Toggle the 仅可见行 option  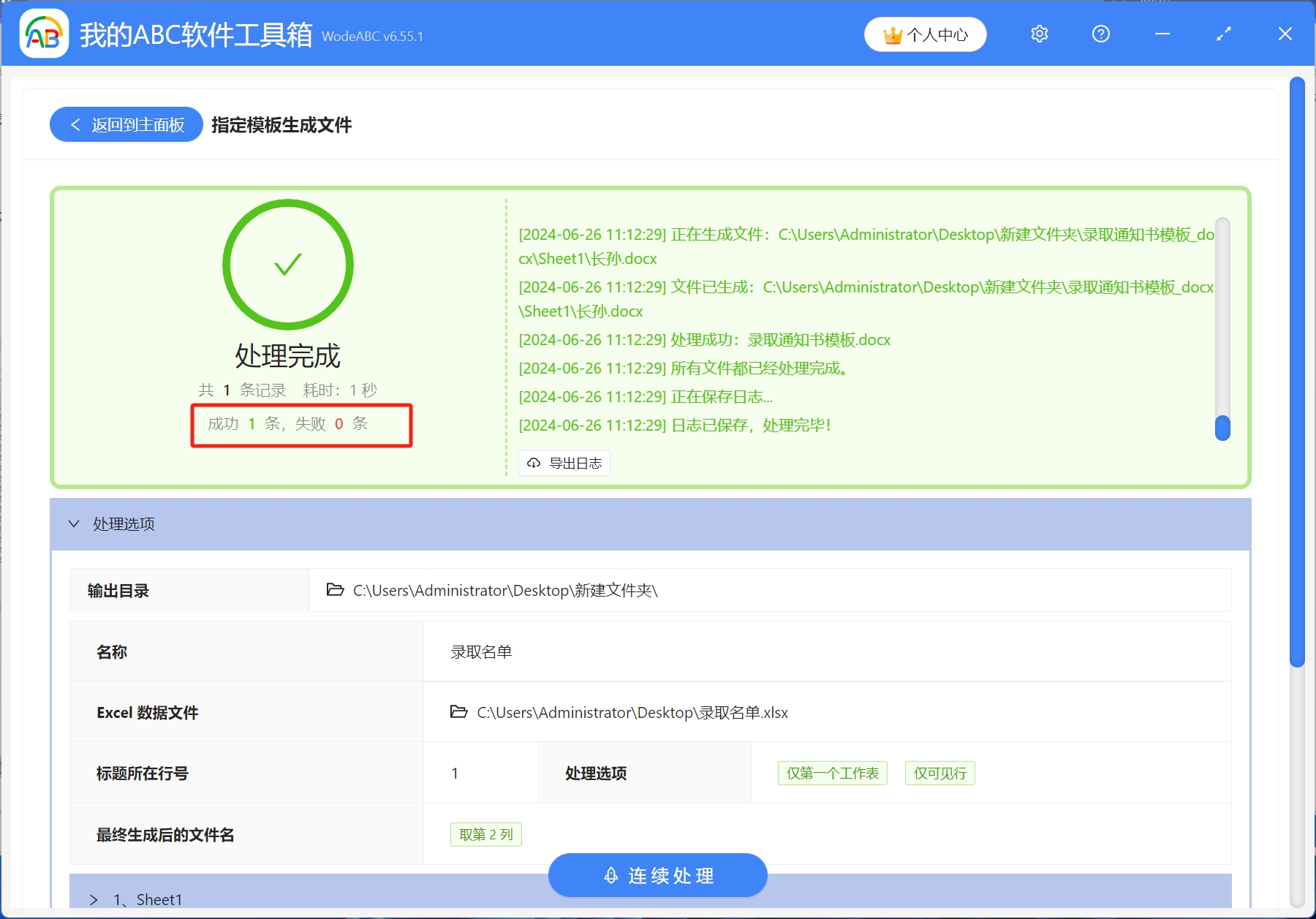940,773
